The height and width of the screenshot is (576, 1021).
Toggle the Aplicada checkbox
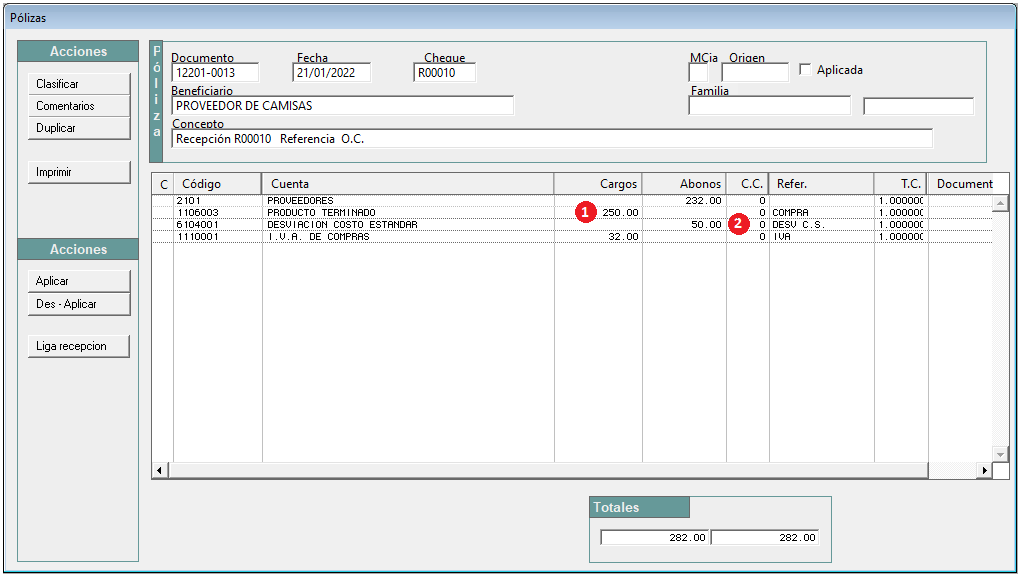[805, 69]
